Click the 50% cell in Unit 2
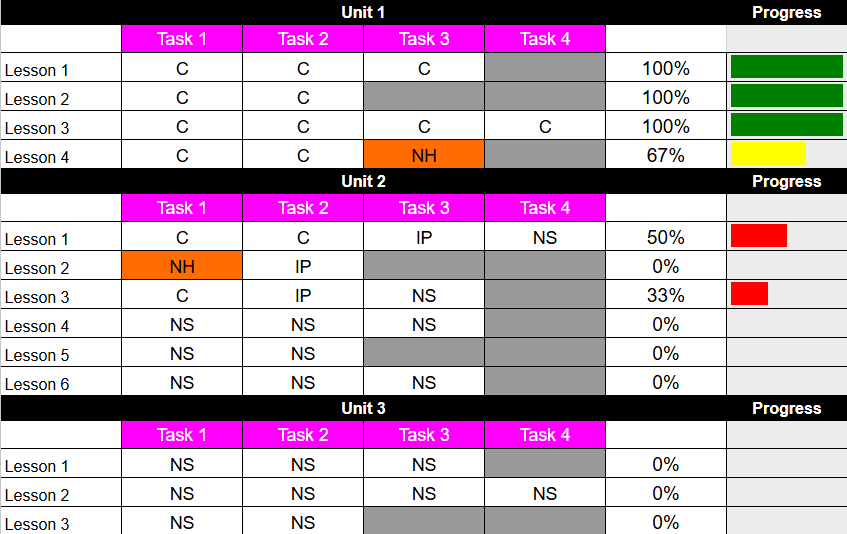This screenshot has height=534, width=847. (x=666, y=237)
